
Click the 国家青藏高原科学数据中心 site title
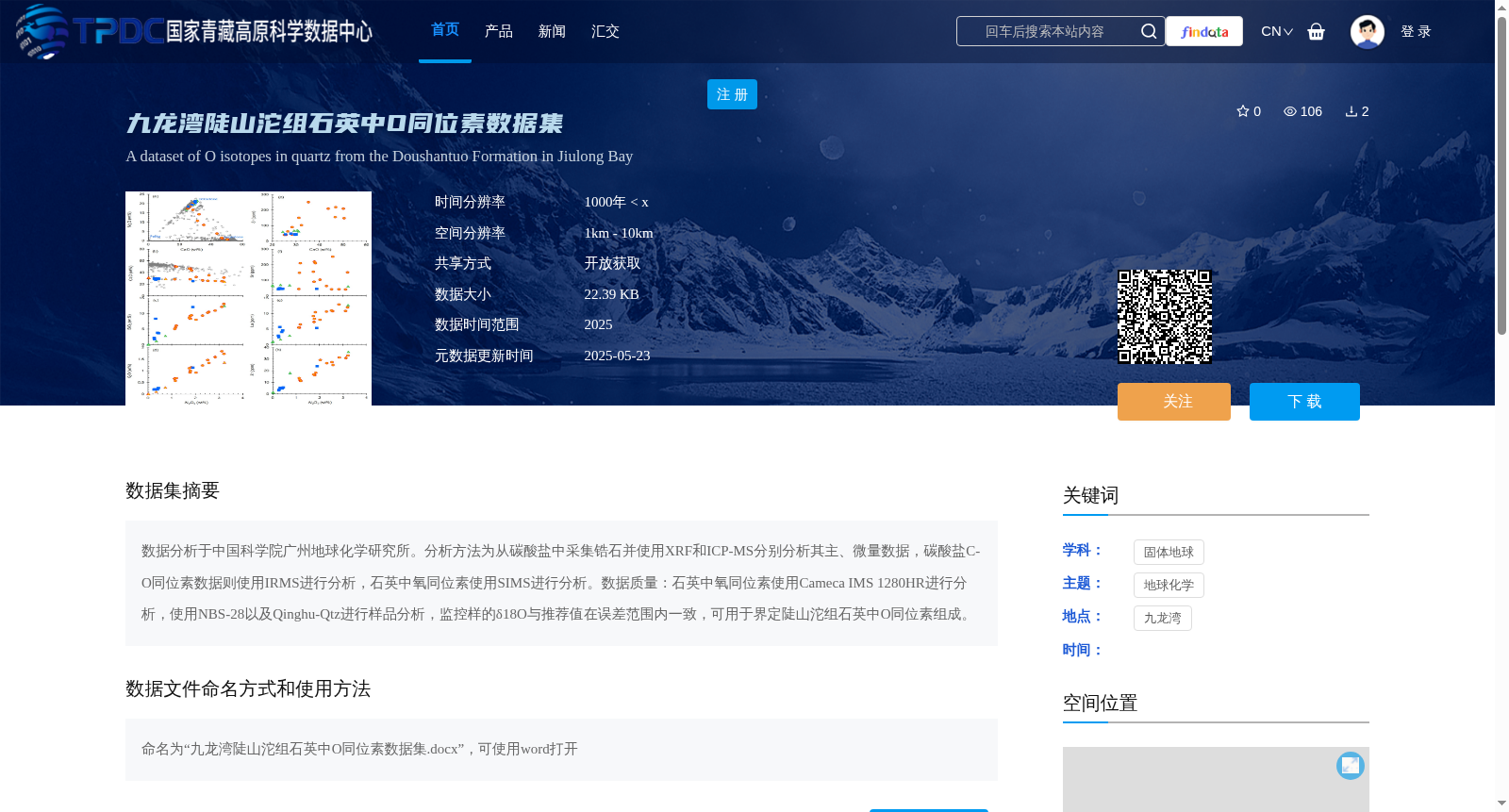270,31
